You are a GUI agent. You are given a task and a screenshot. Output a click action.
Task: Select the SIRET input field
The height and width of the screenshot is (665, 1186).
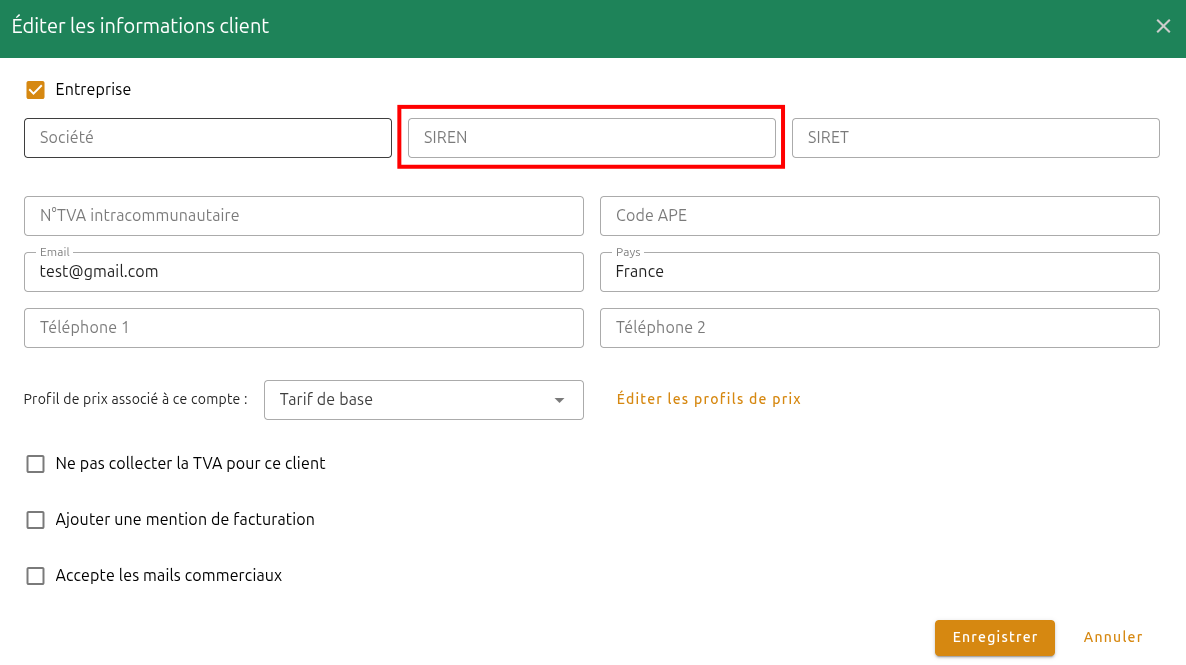[x=976, y=138]
